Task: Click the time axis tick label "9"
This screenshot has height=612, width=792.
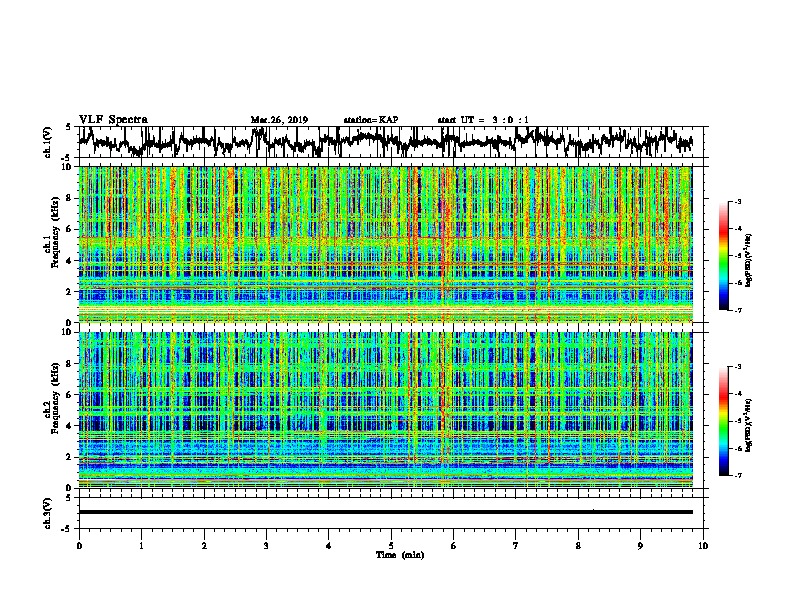Action: click(640, 546)
